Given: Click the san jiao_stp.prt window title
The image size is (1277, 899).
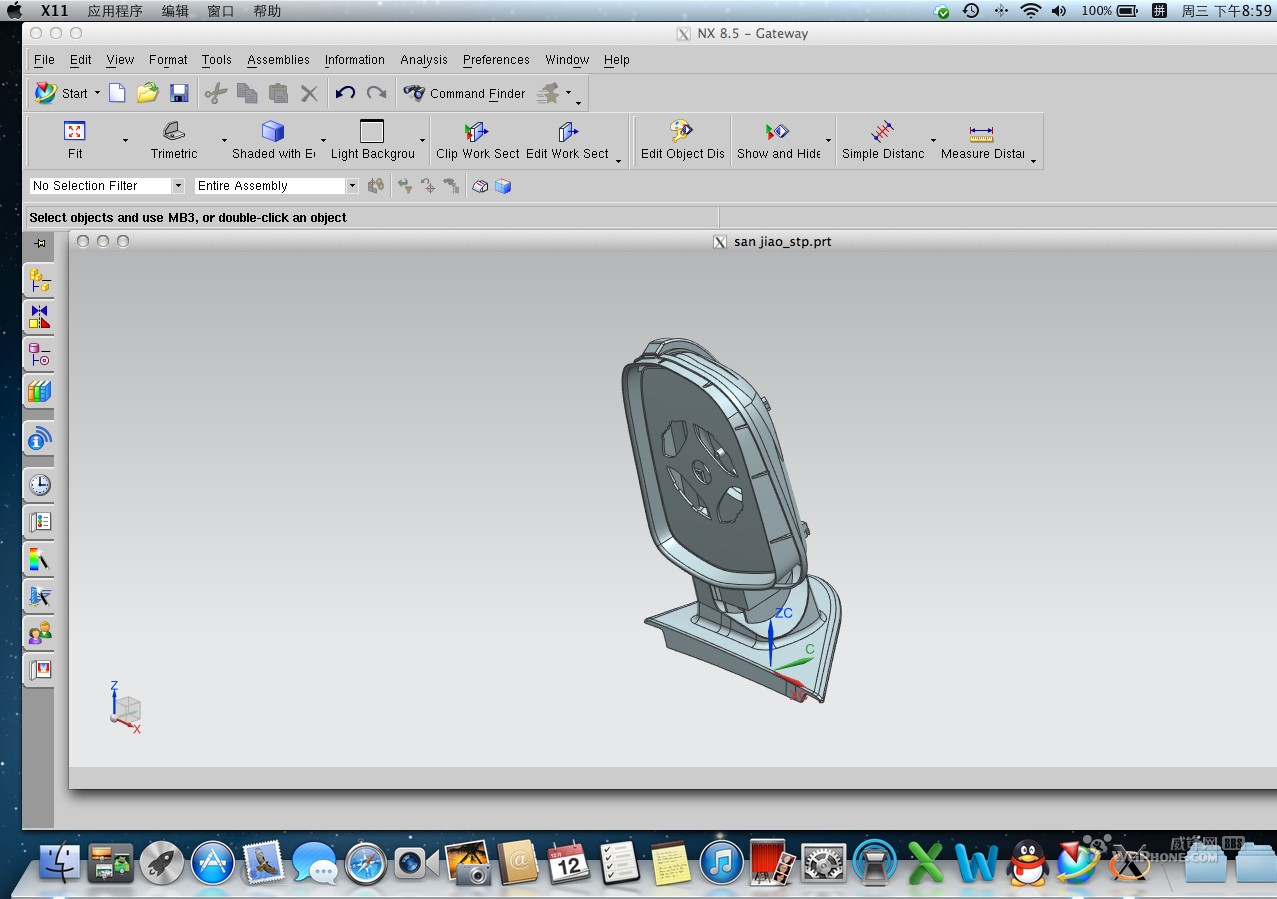Looking at the screenshot, I should (783, 242).
